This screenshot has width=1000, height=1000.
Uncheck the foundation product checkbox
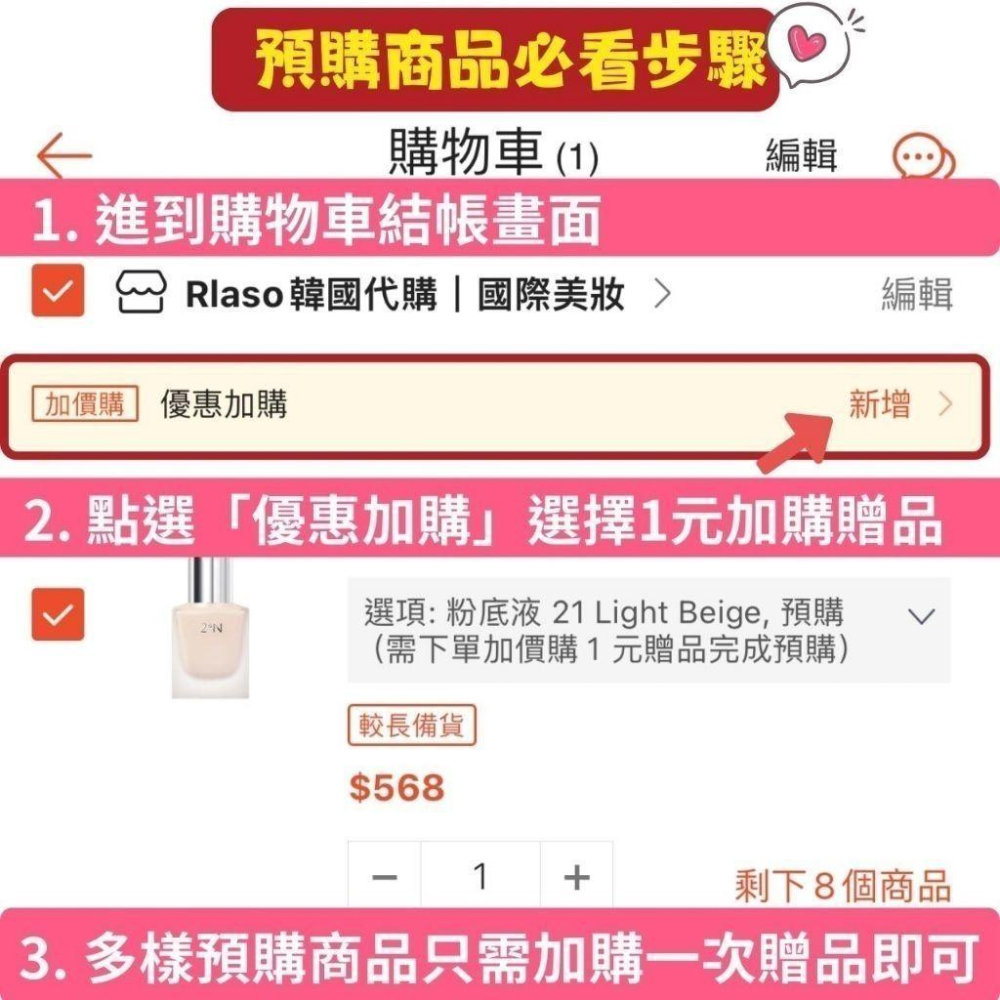point(58,614)
